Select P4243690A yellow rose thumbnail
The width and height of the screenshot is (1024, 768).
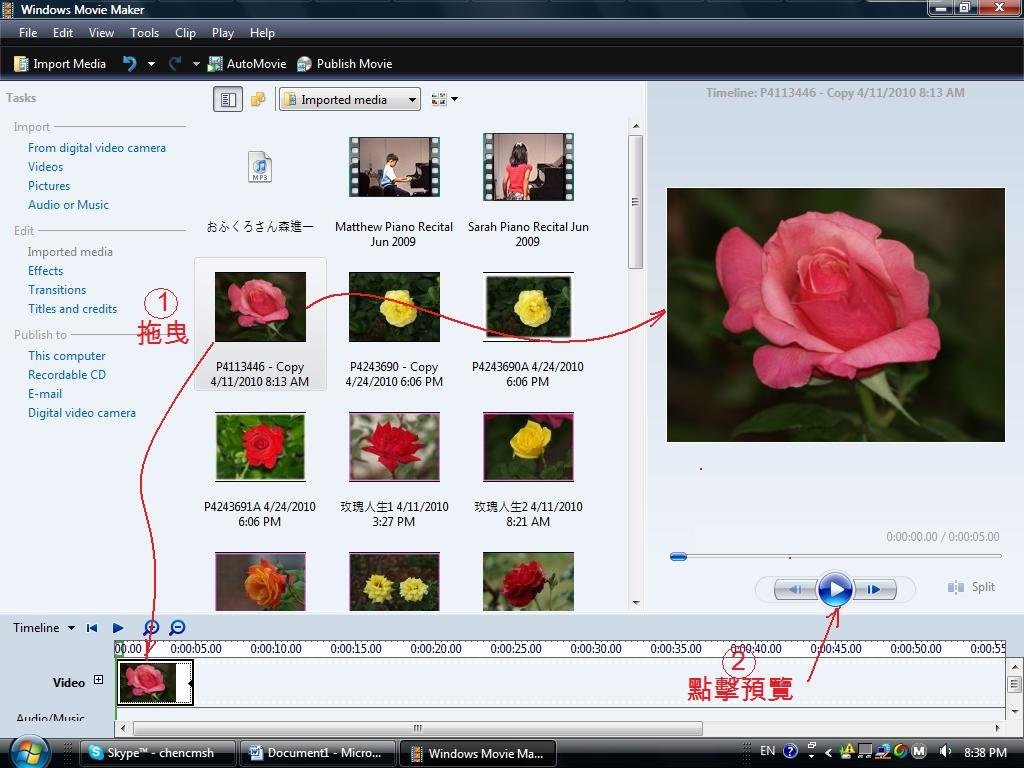tap(528, 307)
